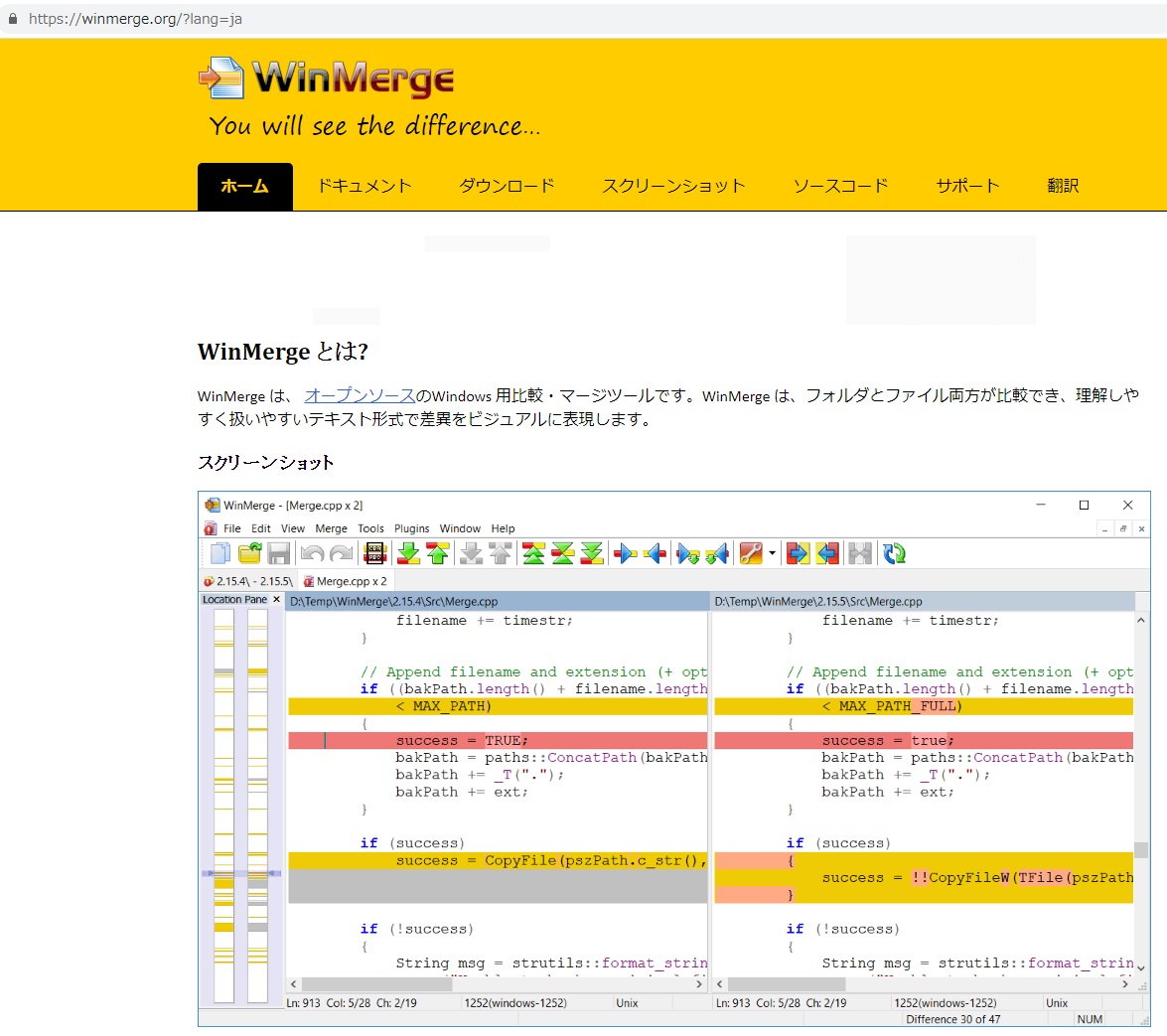Go to the Last Difference icon
The image size is (1167, 1036).
(x=592, y=553)
